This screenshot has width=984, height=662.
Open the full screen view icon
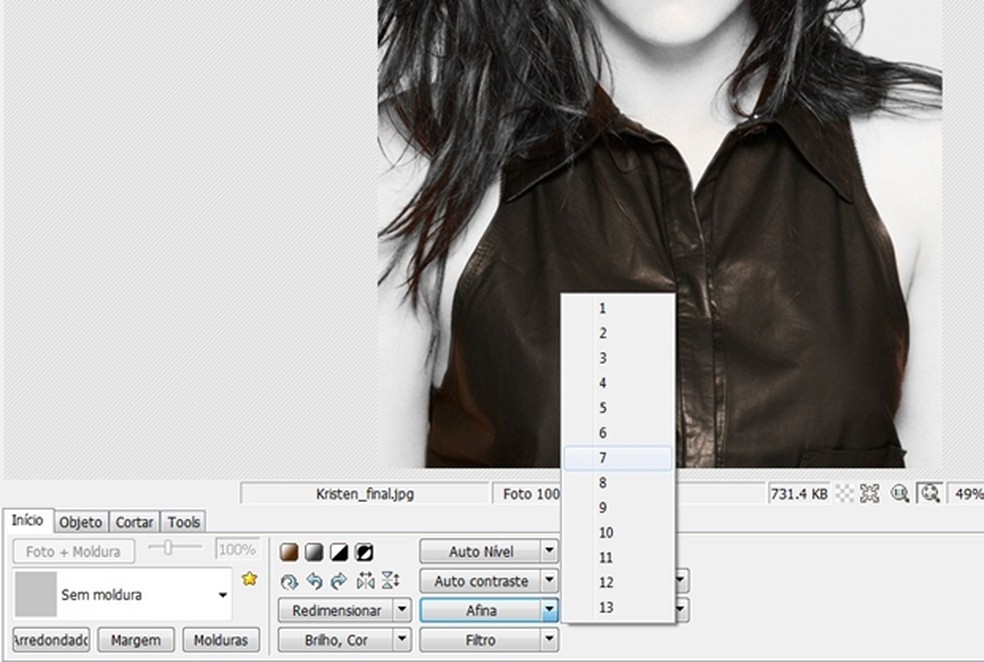(x=869, y=493)
